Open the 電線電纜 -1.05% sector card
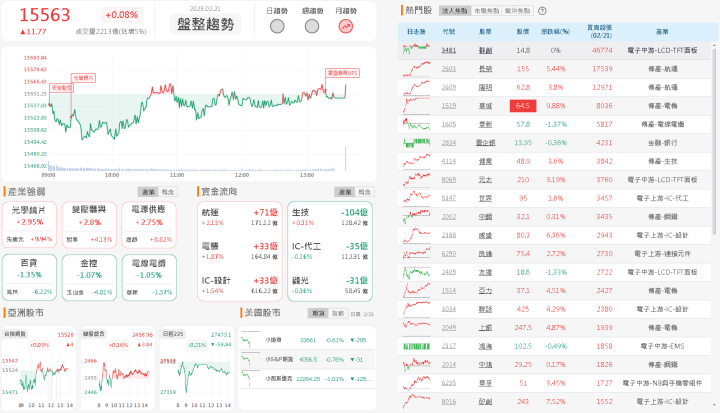Viewport: 720px width, 413px height. point(149,277)
